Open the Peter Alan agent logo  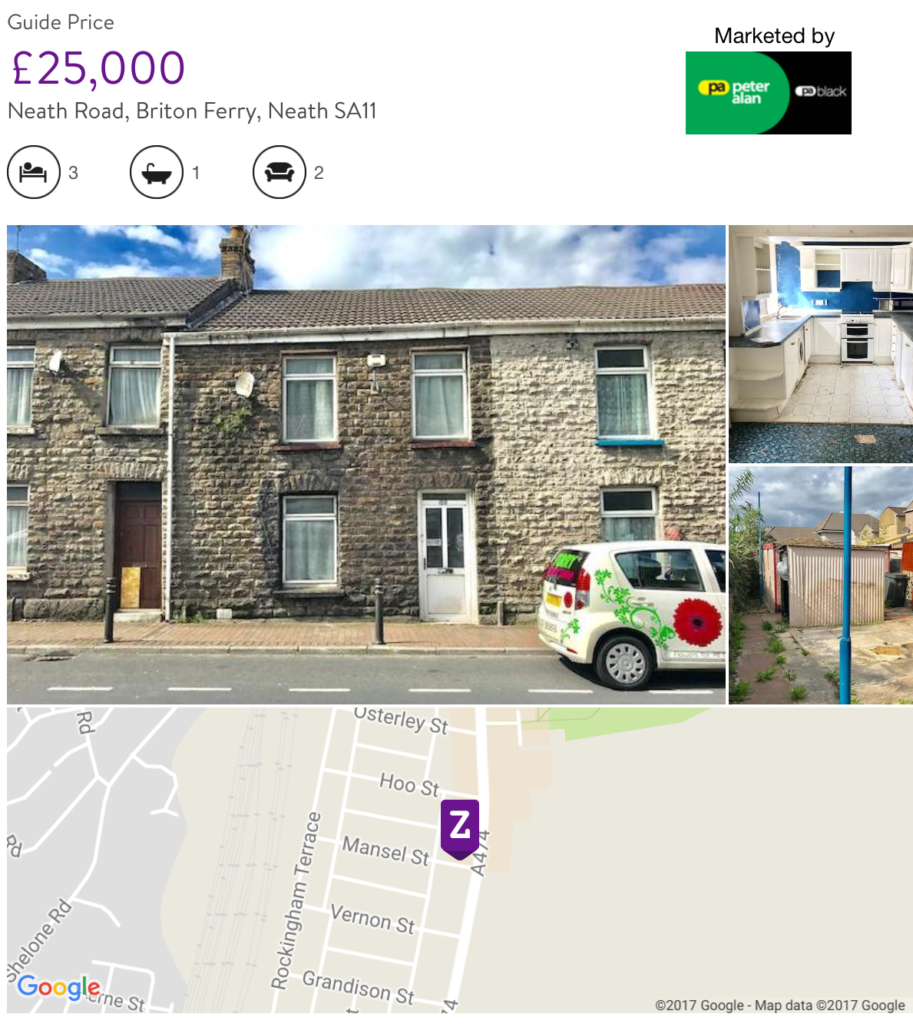point(737,93)
